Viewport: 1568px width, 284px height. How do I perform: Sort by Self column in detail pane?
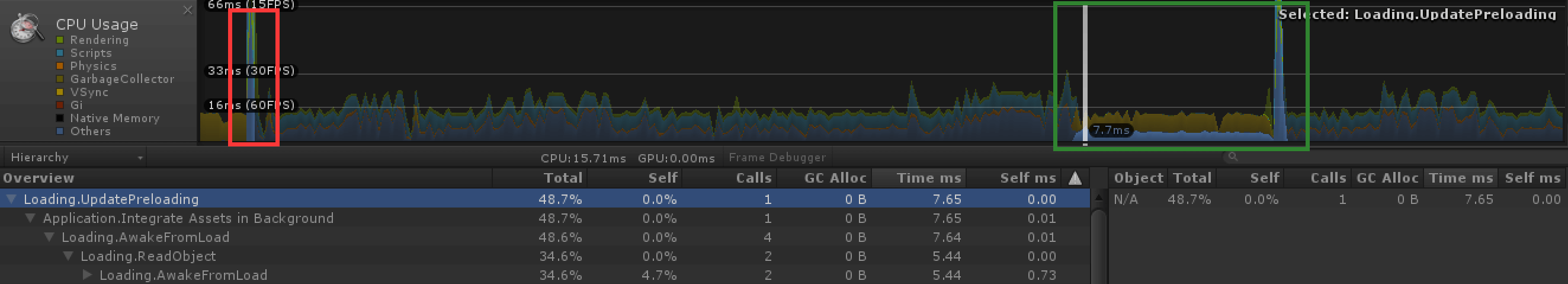click(1250, 178)
